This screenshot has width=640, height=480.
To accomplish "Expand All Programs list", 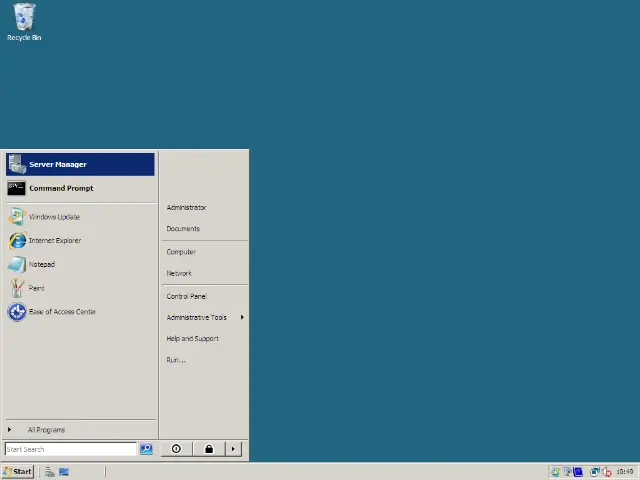I will pyautogui.click(x=80, y=430).
